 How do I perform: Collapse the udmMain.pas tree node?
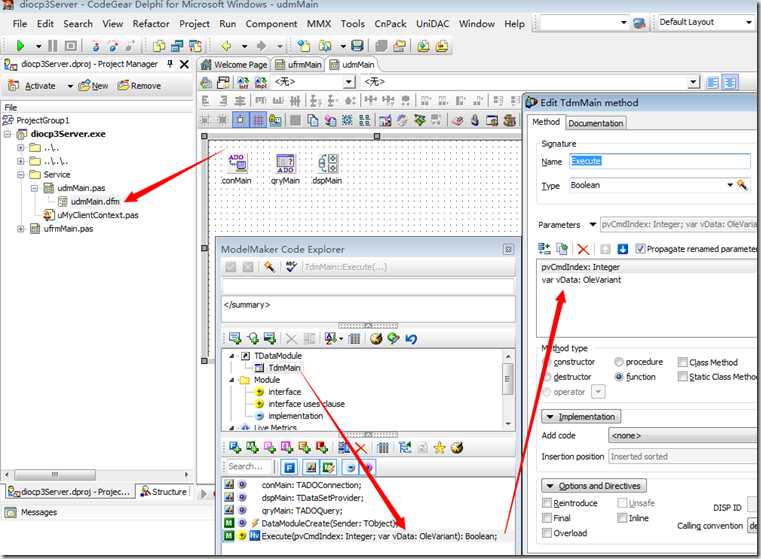[34, 188]
